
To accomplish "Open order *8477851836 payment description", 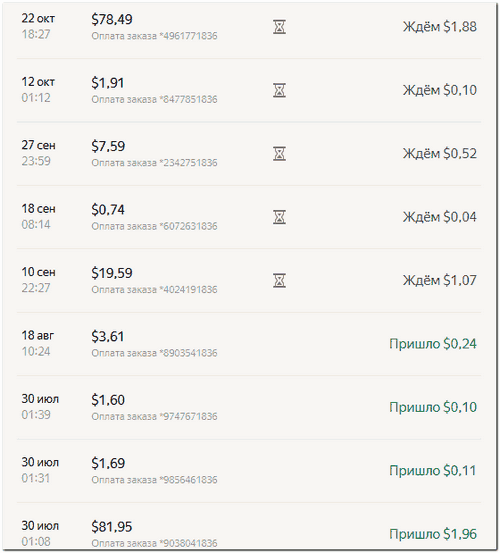I will [154, 99].
